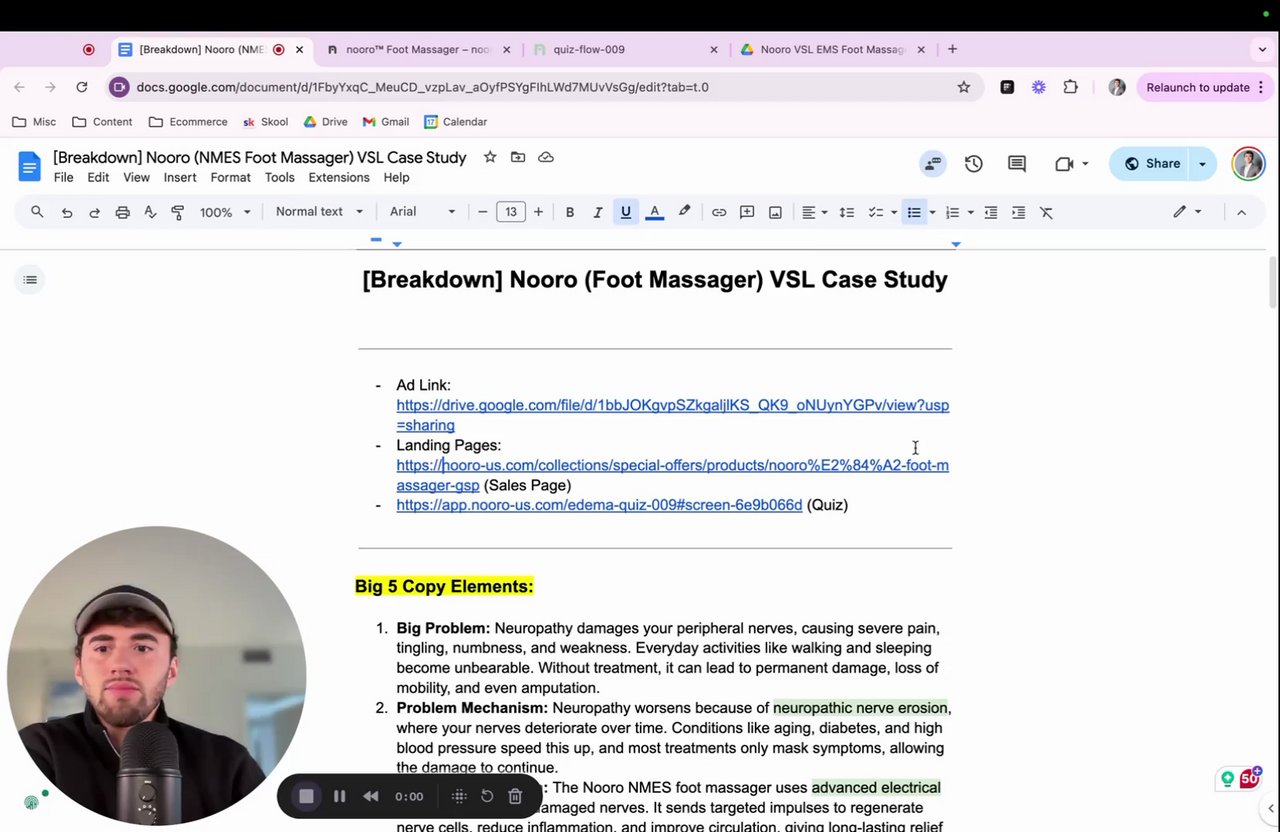The image size is (1280, 832).
Task: Clear text formatting
Action: 1046,212
